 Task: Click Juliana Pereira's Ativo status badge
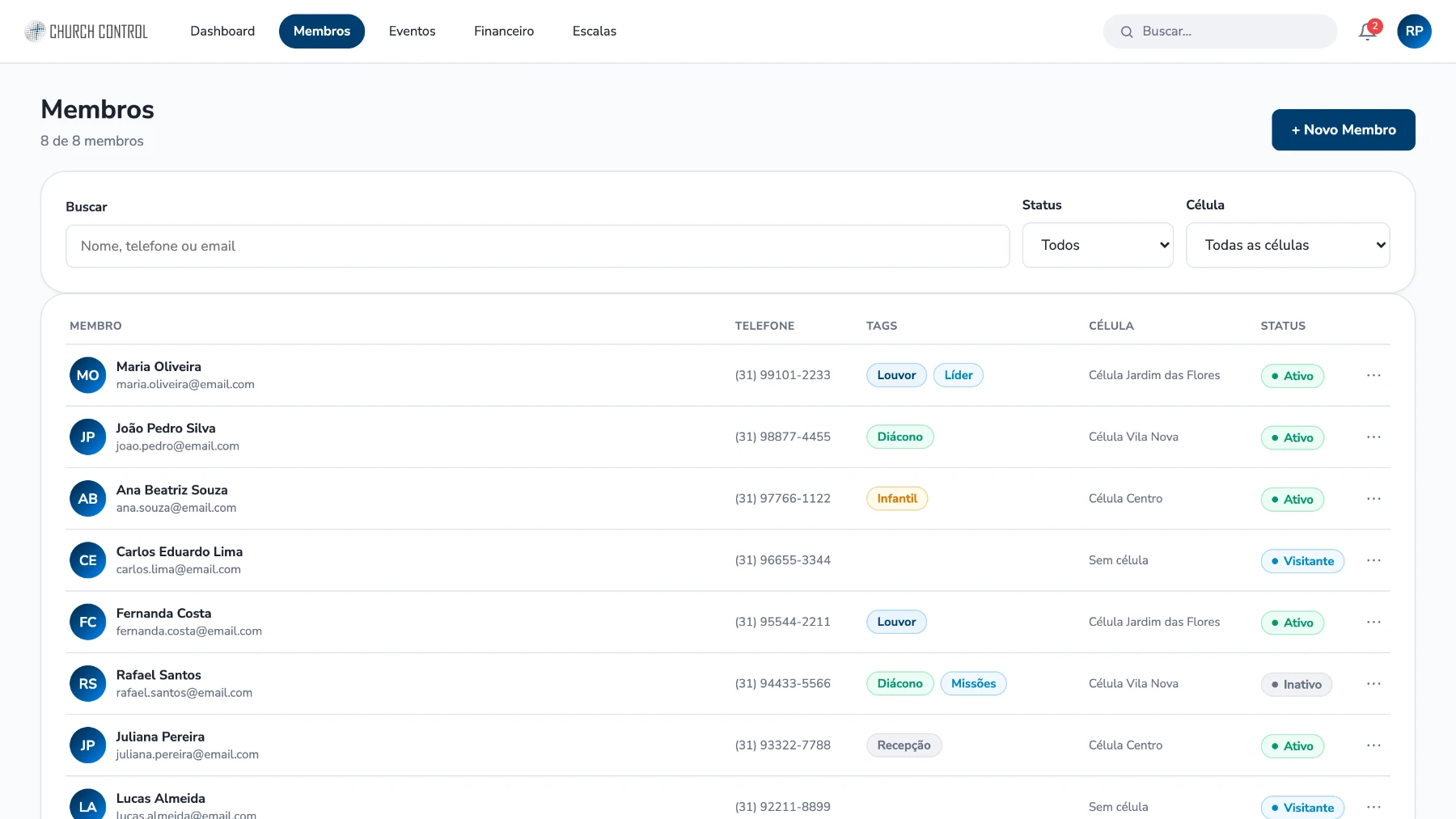1293,746
